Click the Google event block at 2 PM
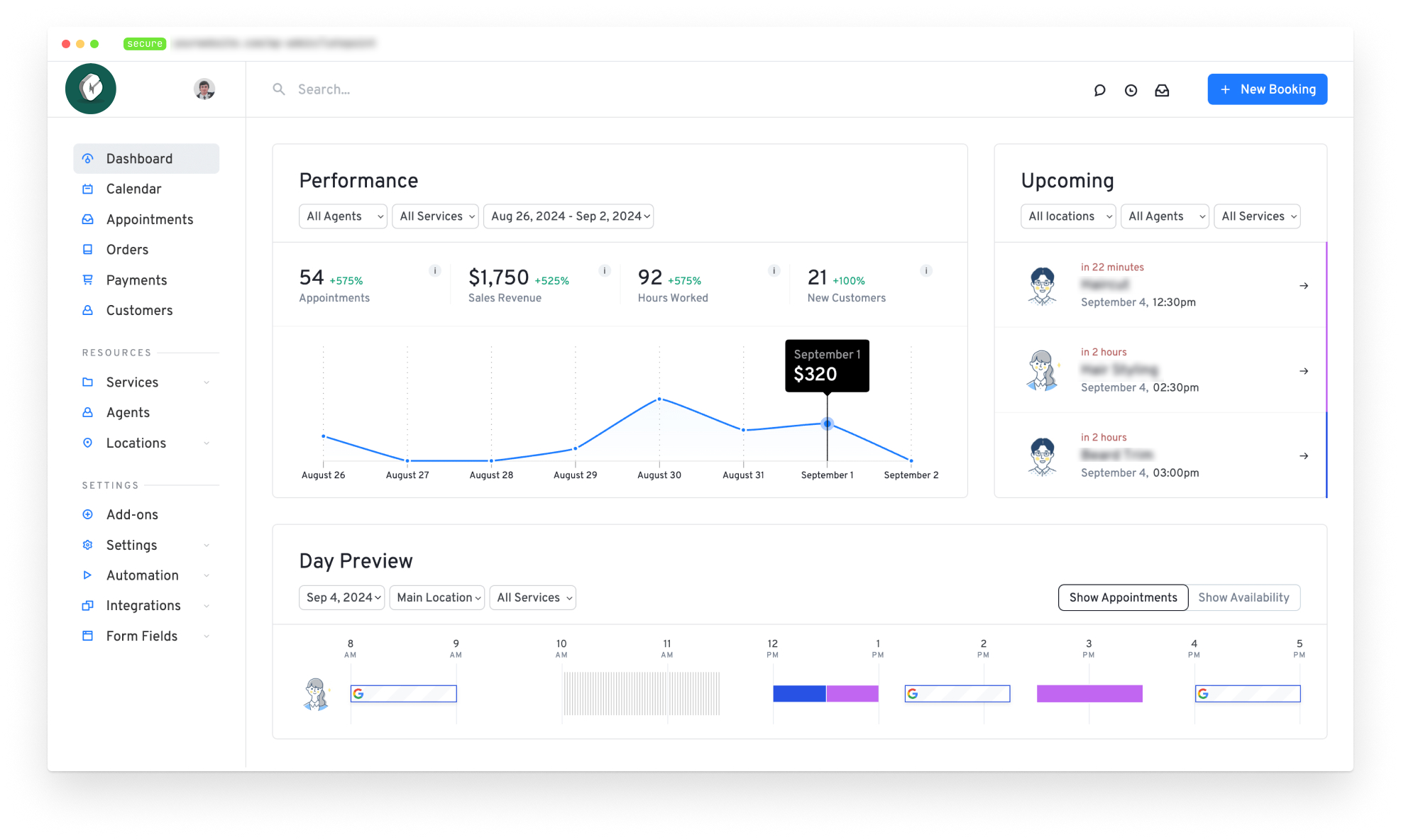This screenshot has width=1401, height=840. [x=957, y=694]
